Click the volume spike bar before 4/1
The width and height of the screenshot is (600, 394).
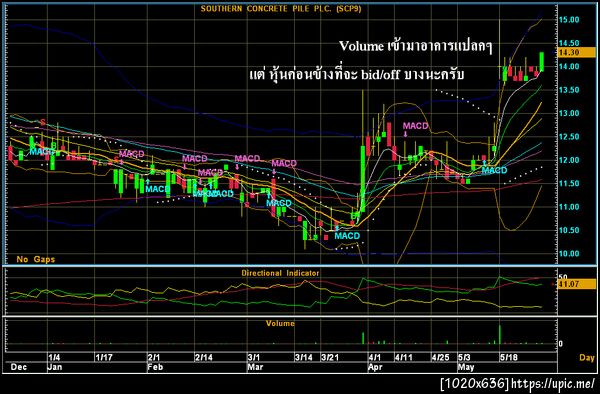tap(363, 338)
